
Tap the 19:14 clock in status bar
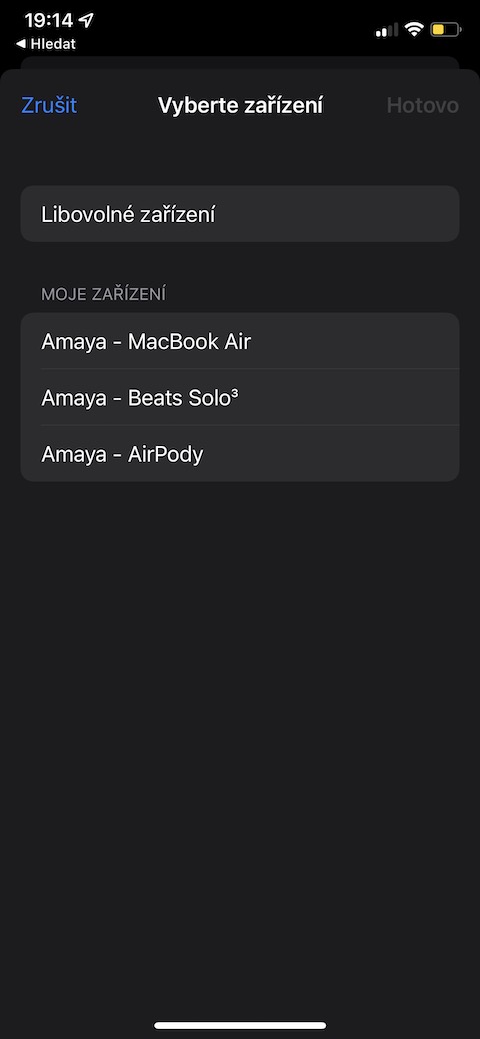pyautogui.click(x=48, y=20)
